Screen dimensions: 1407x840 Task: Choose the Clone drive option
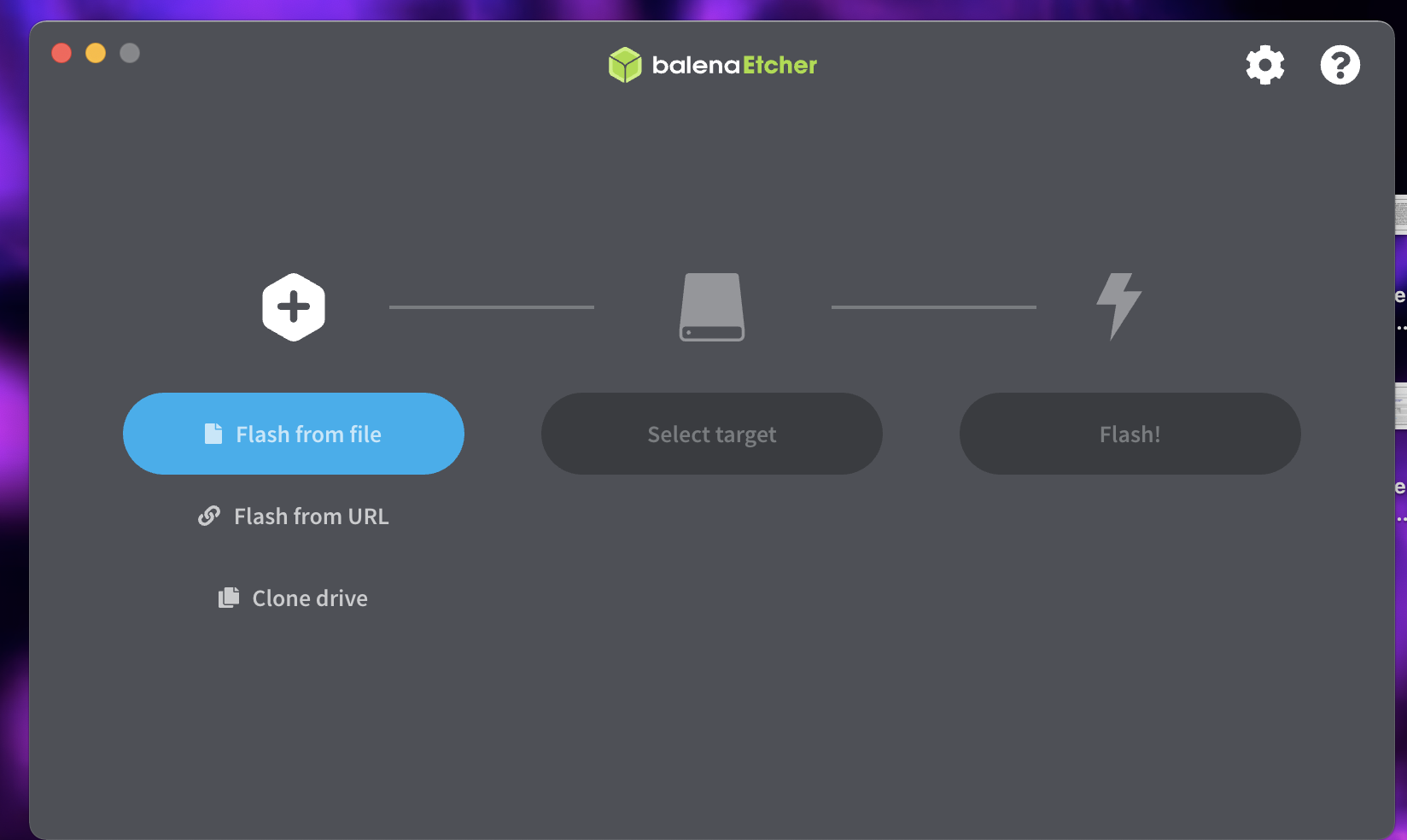[x=309, y=598]
